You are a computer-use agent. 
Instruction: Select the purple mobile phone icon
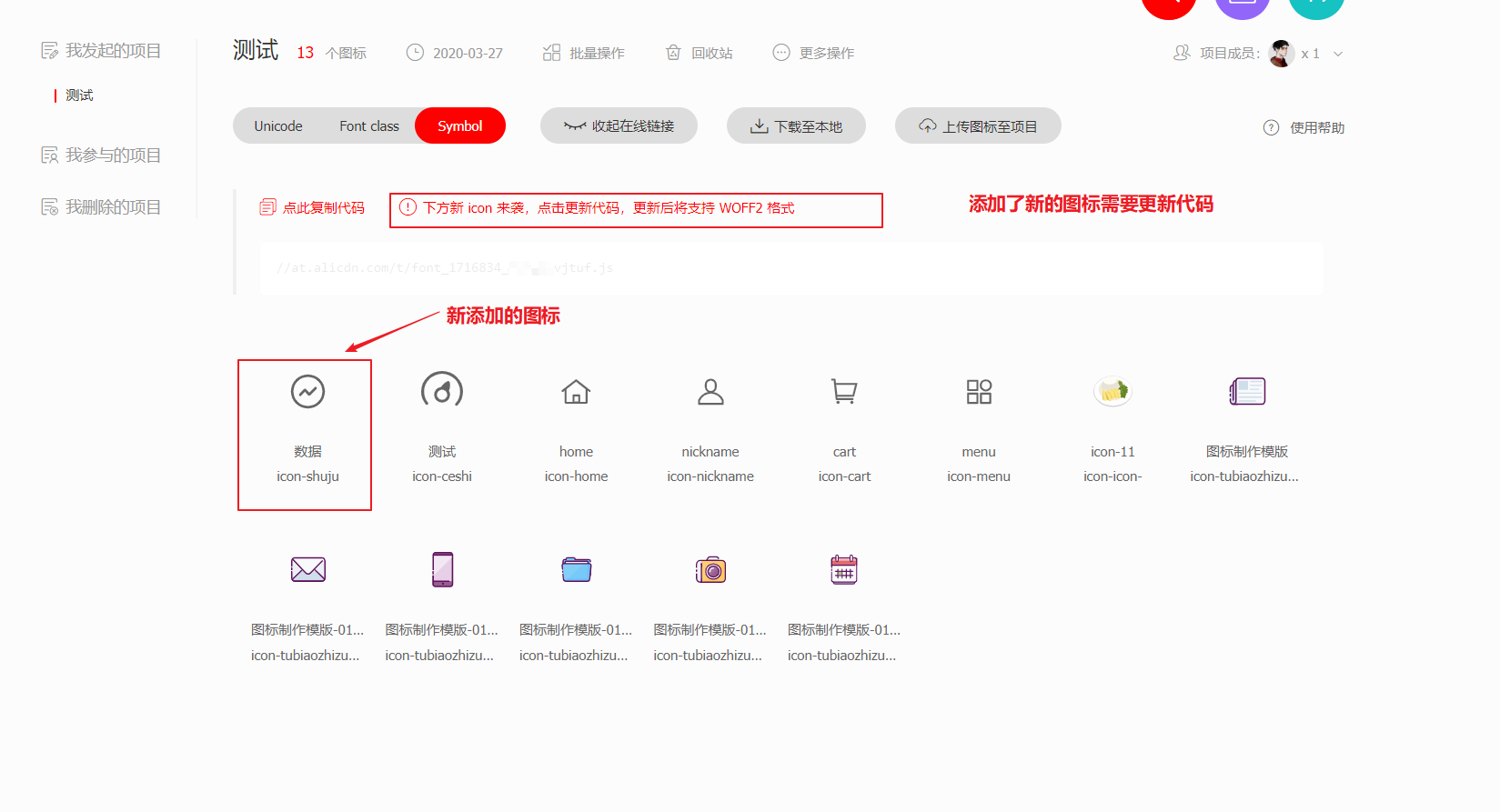coord(442,570)
